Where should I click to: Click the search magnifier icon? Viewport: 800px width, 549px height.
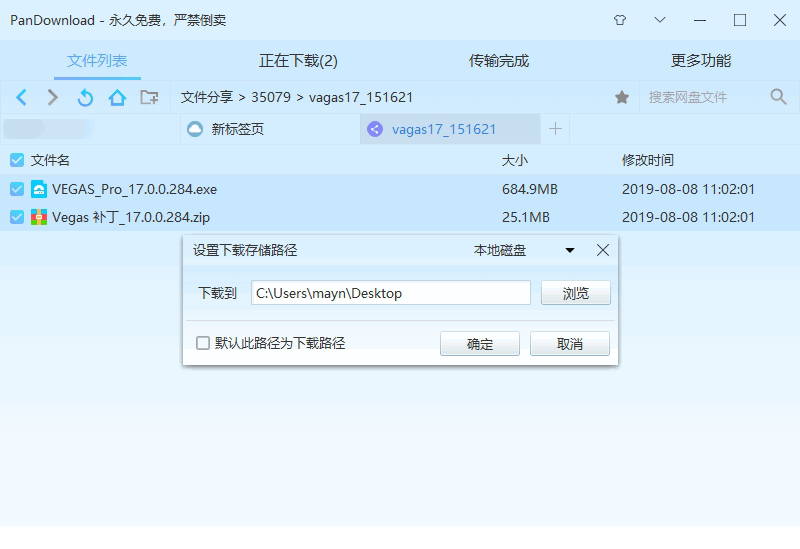pyautogui.click(x=779, y=96)
